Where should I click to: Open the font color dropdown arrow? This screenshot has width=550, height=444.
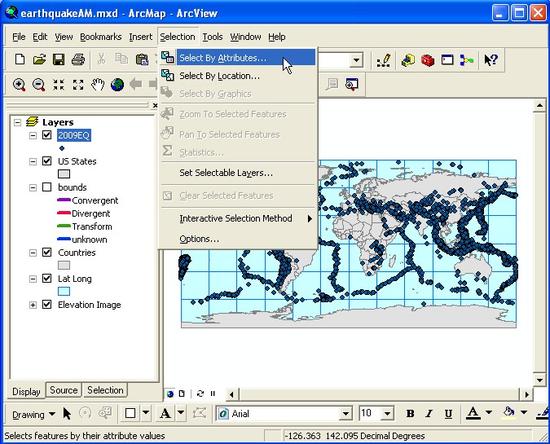click(x=489, y=413)
